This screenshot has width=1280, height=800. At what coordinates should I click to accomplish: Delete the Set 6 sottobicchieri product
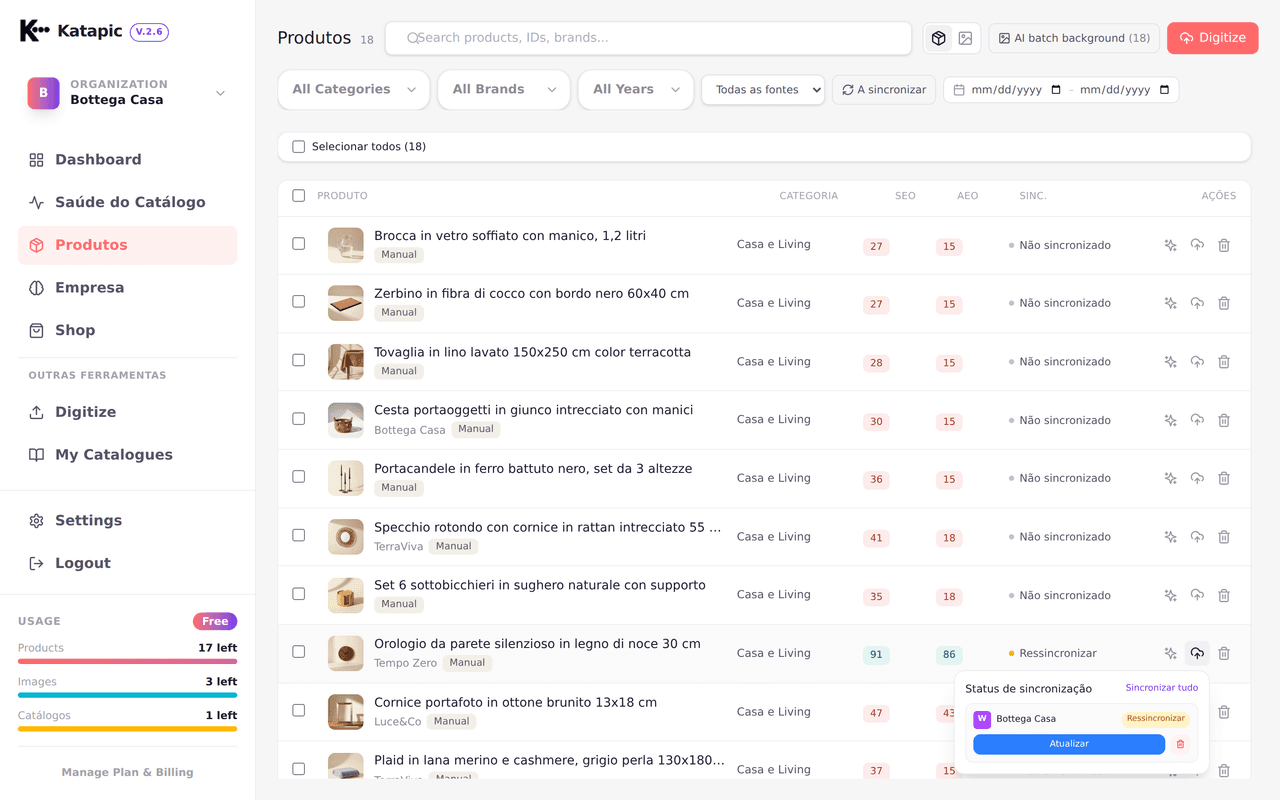pyautogui.click(x=1224, y=595)
